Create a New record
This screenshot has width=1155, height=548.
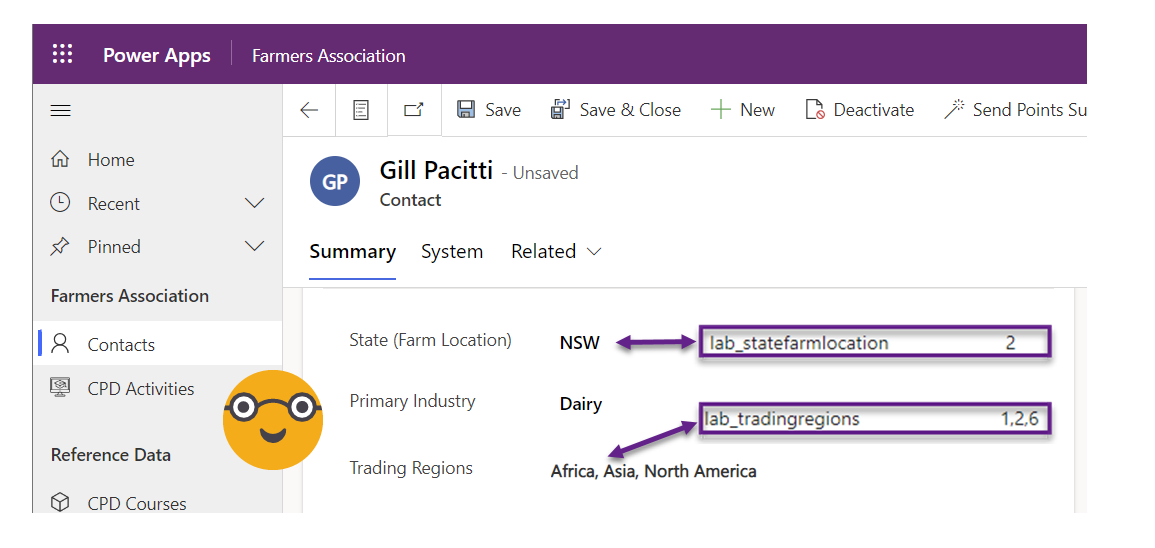(x=742, y=110)
